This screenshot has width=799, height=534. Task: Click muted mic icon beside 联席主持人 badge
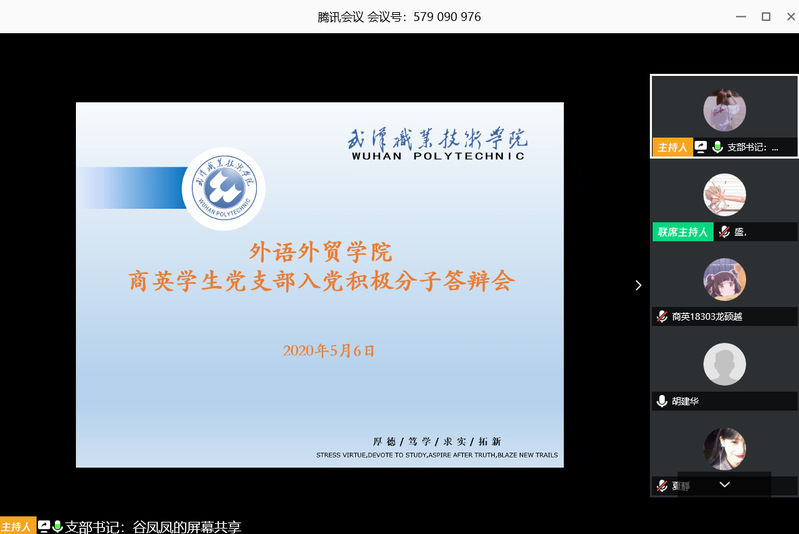point(723,232)
